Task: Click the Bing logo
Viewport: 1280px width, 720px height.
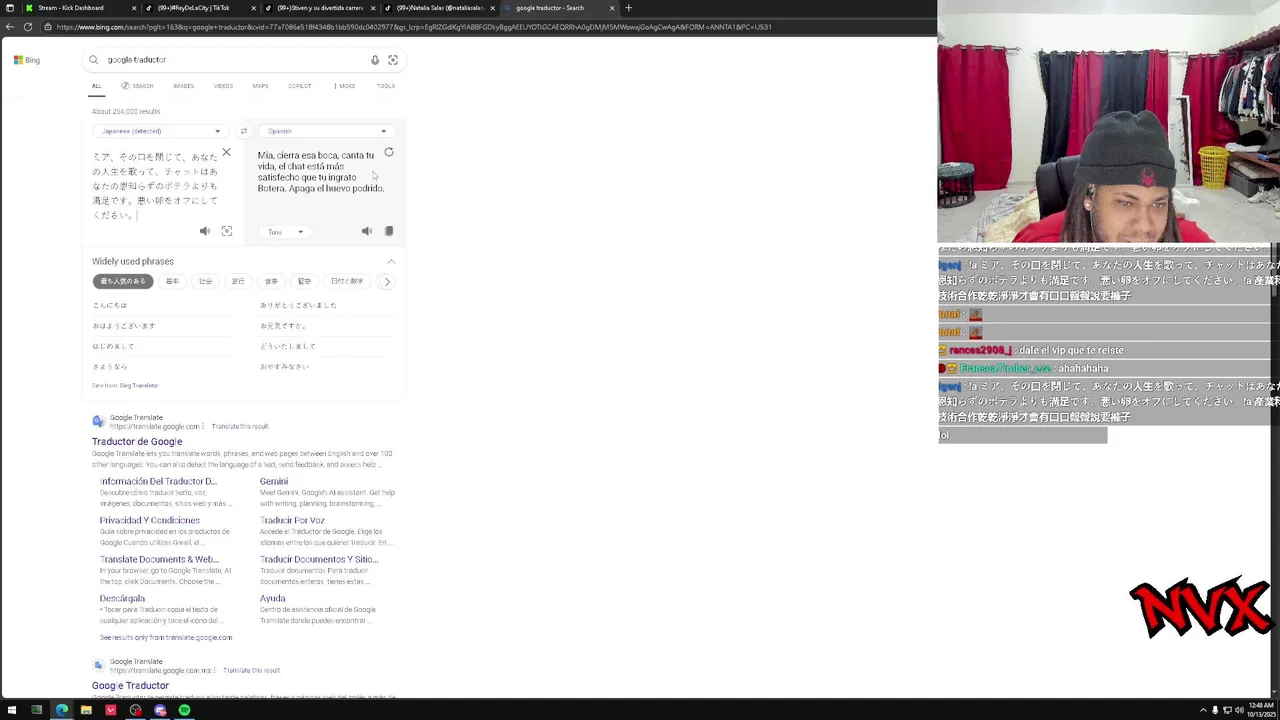Action: click(27, 60)
